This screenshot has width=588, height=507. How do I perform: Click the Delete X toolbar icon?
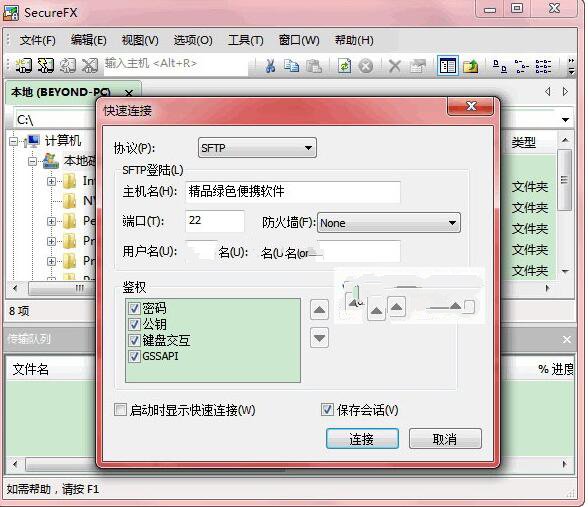[x=394, y=66]
